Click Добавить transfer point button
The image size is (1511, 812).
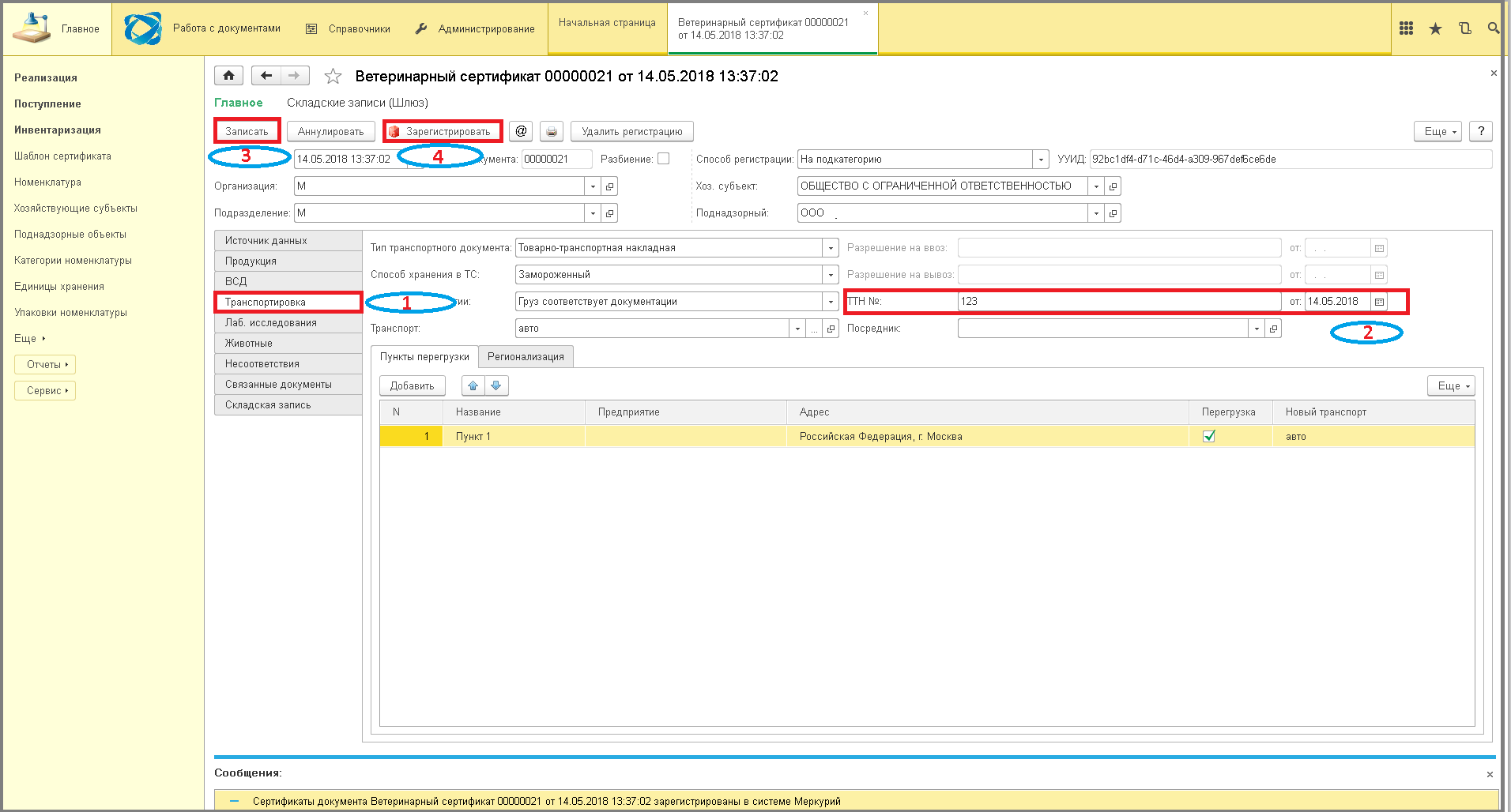tap(412, 385)
